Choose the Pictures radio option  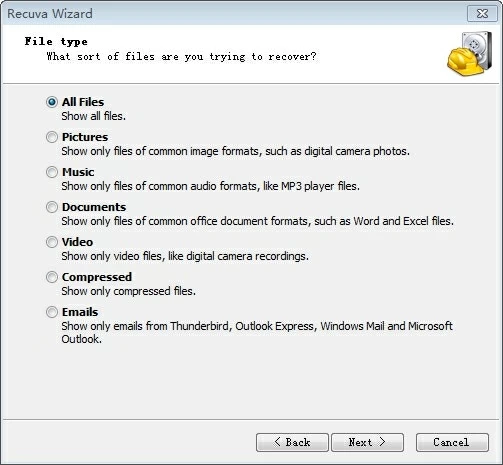click(x=52, y=137)
